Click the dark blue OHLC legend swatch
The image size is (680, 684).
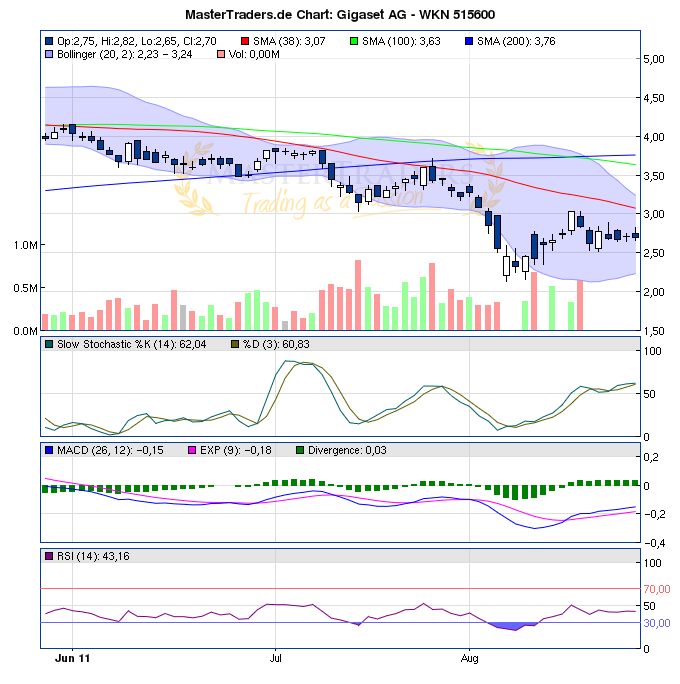pyautogui.click(x=49, y=41)
